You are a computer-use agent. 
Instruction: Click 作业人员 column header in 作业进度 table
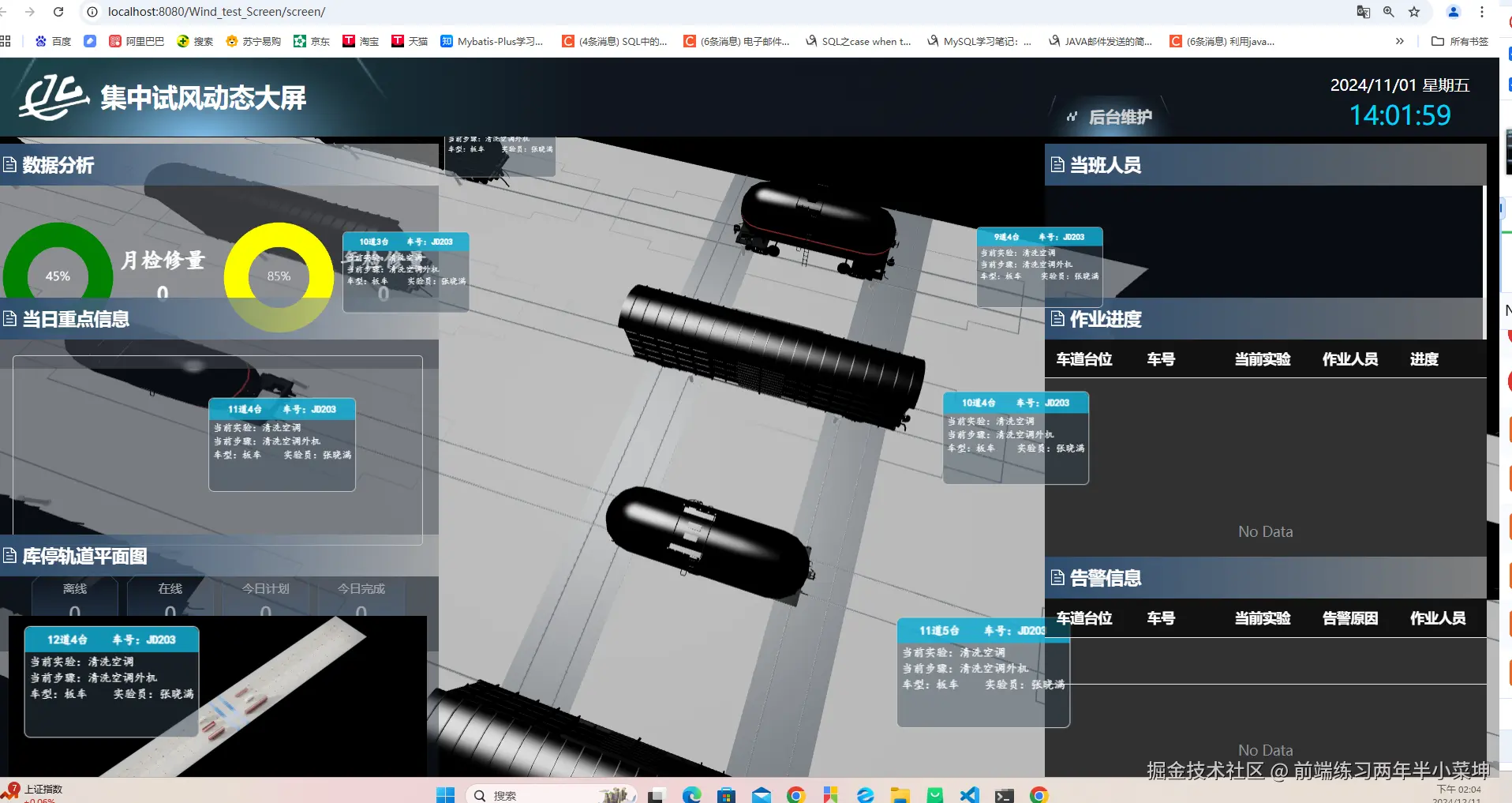click(1350, 359)
